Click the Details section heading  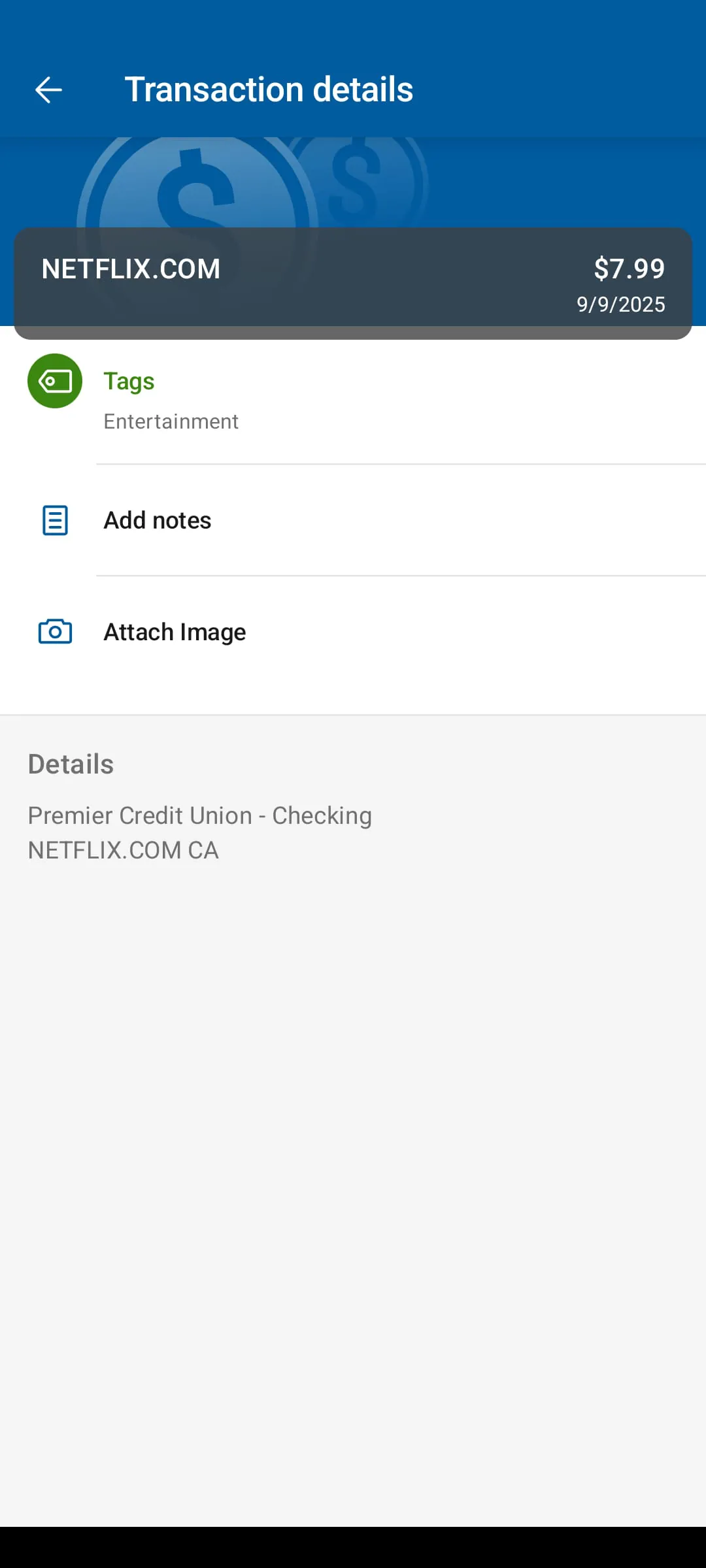[x=70, y=763]
